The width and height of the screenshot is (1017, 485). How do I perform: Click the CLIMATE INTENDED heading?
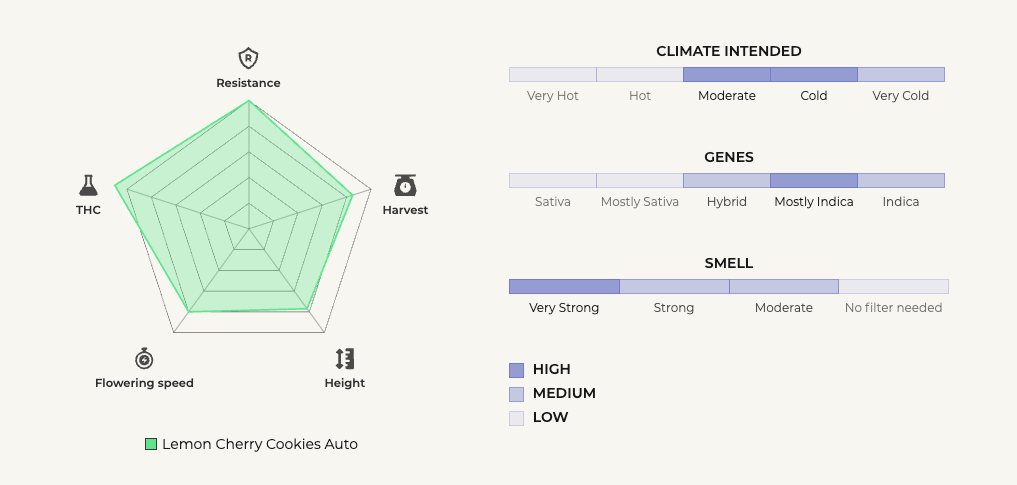point(728,51)
